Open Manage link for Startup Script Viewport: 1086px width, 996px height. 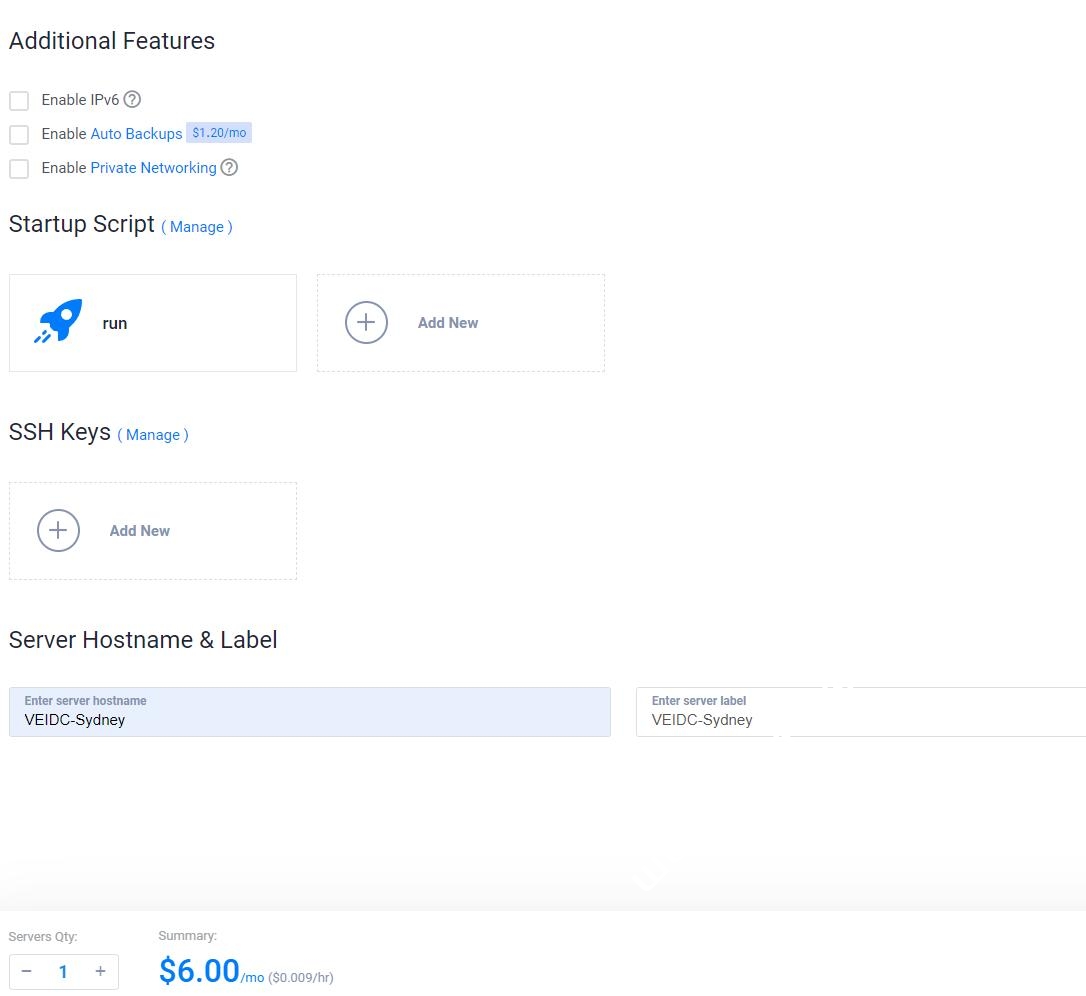pyautogui.click(x=197, y=227)
